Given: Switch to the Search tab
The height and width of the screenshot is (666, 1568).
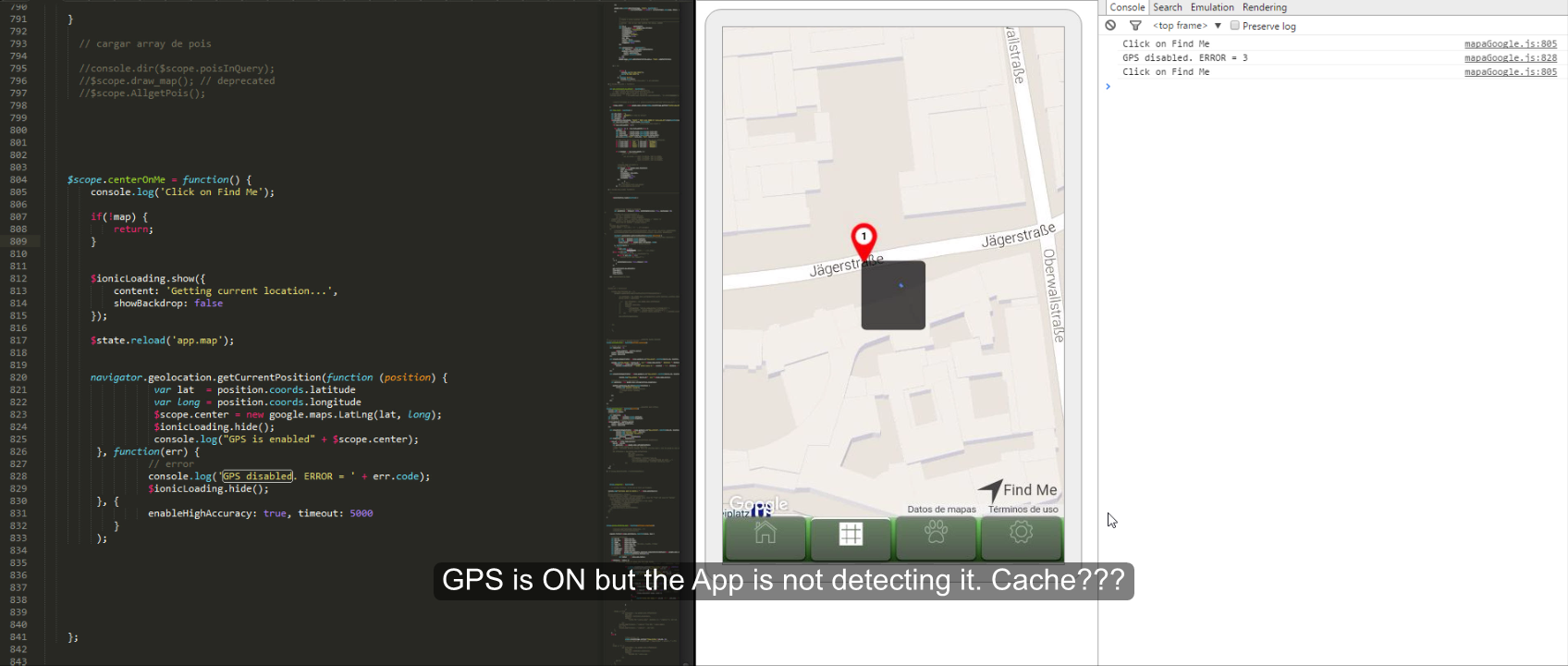Looking at the screenshot, I should [x=1168, y=7].
